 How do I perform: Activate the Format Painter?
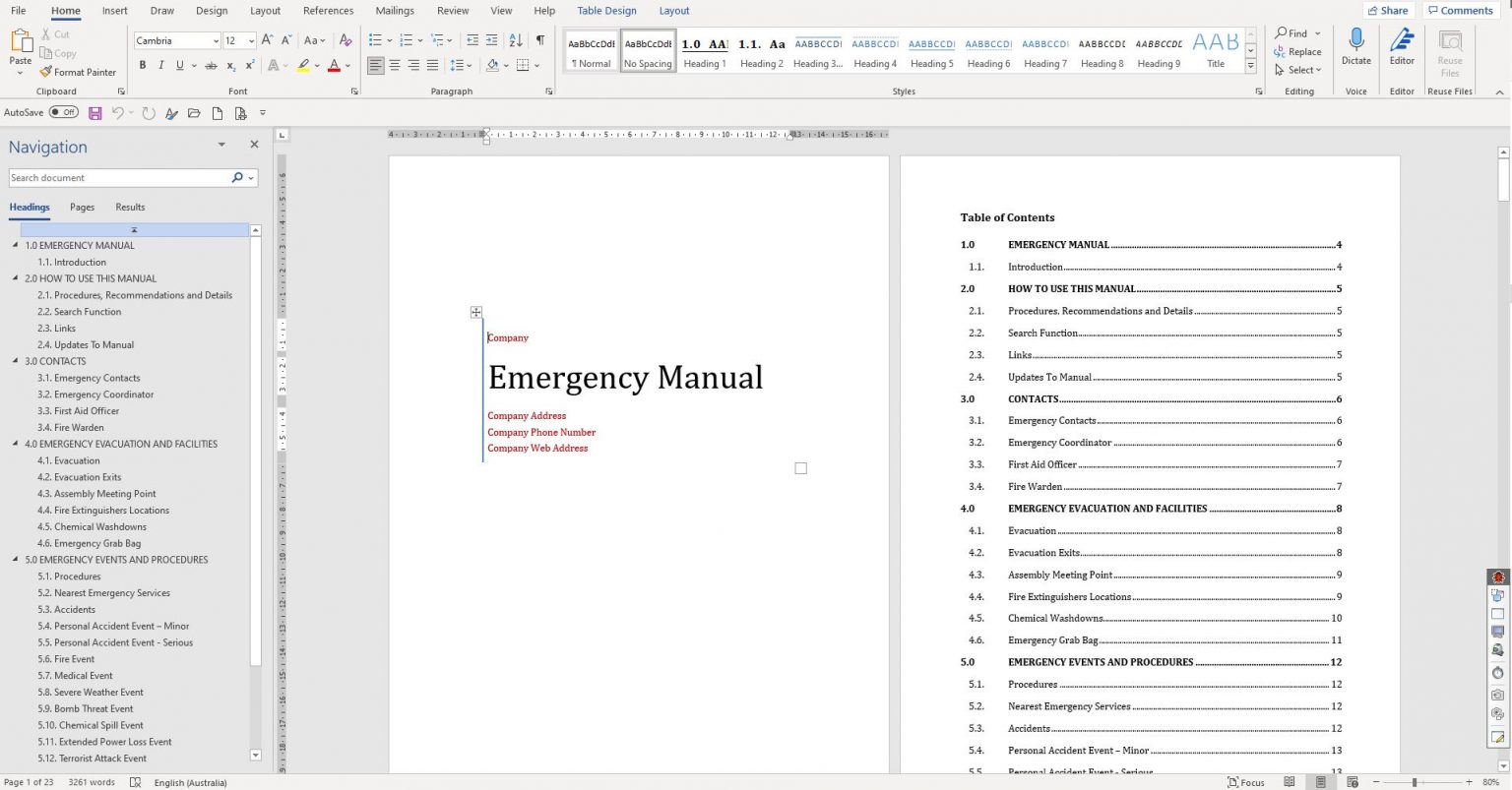(78, 72)
